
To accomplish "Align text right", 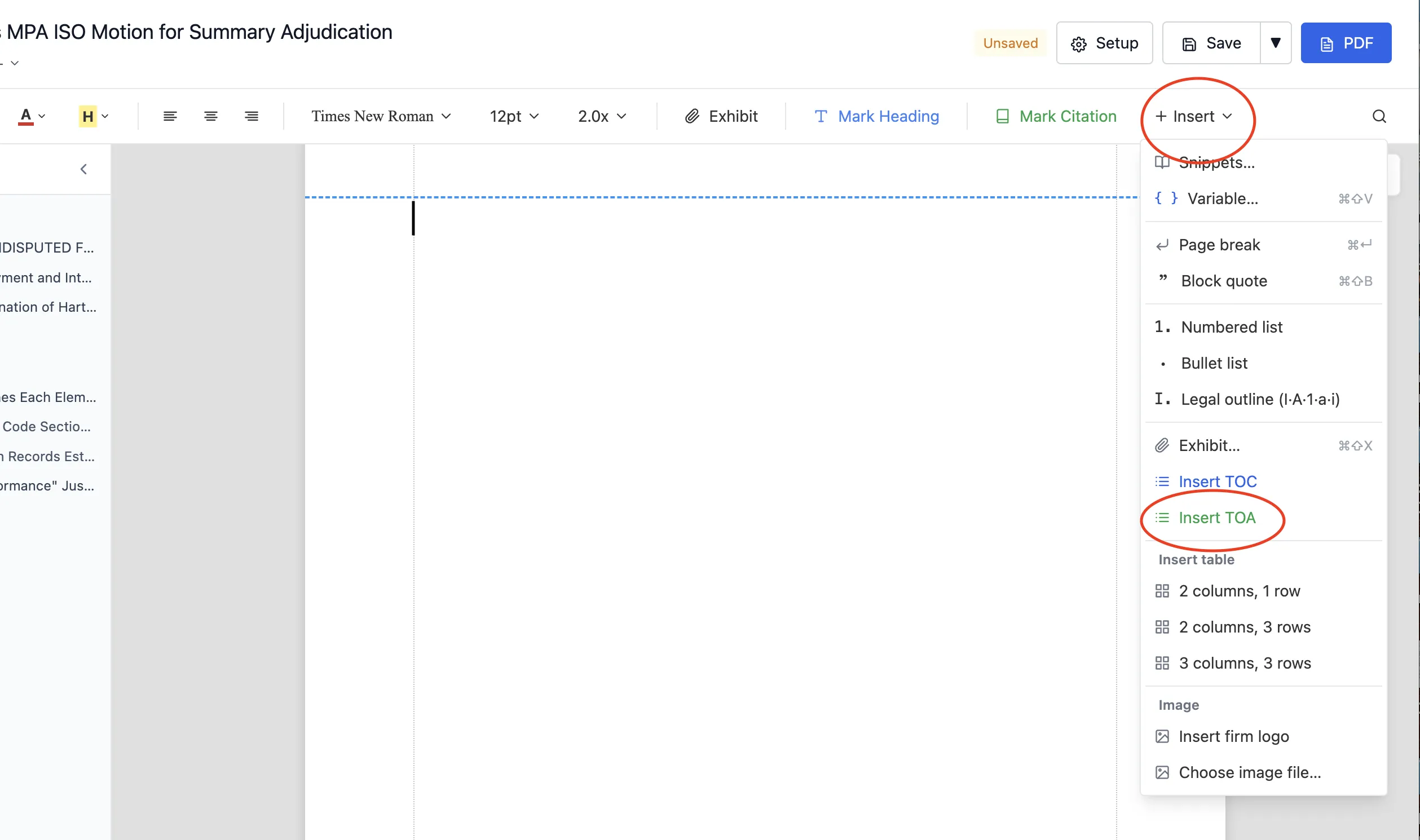I will (x=252, y=116).
